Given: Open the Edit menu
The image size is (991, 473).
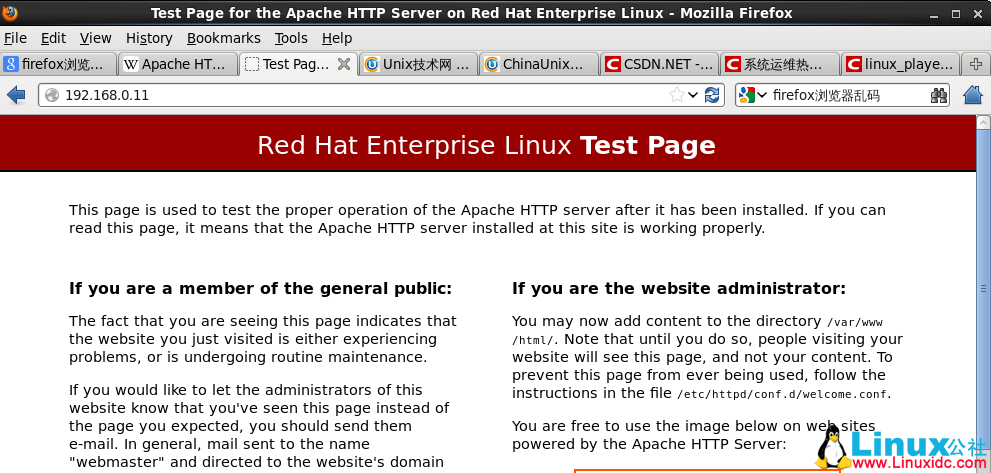Looking at the screenshot, I should [53, 39].
